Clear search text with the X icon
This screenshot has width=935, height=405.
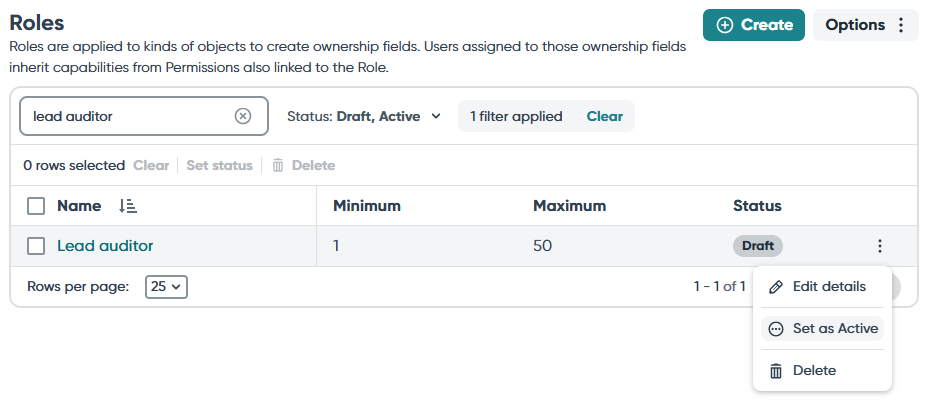[x=243, y=116]
